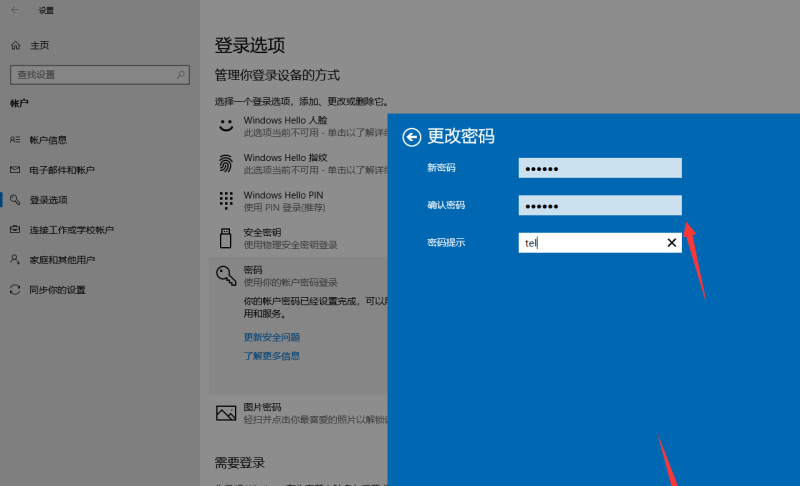
Task: Select the 登录选项 key icon in sidebar
Action: click(15, 199)
